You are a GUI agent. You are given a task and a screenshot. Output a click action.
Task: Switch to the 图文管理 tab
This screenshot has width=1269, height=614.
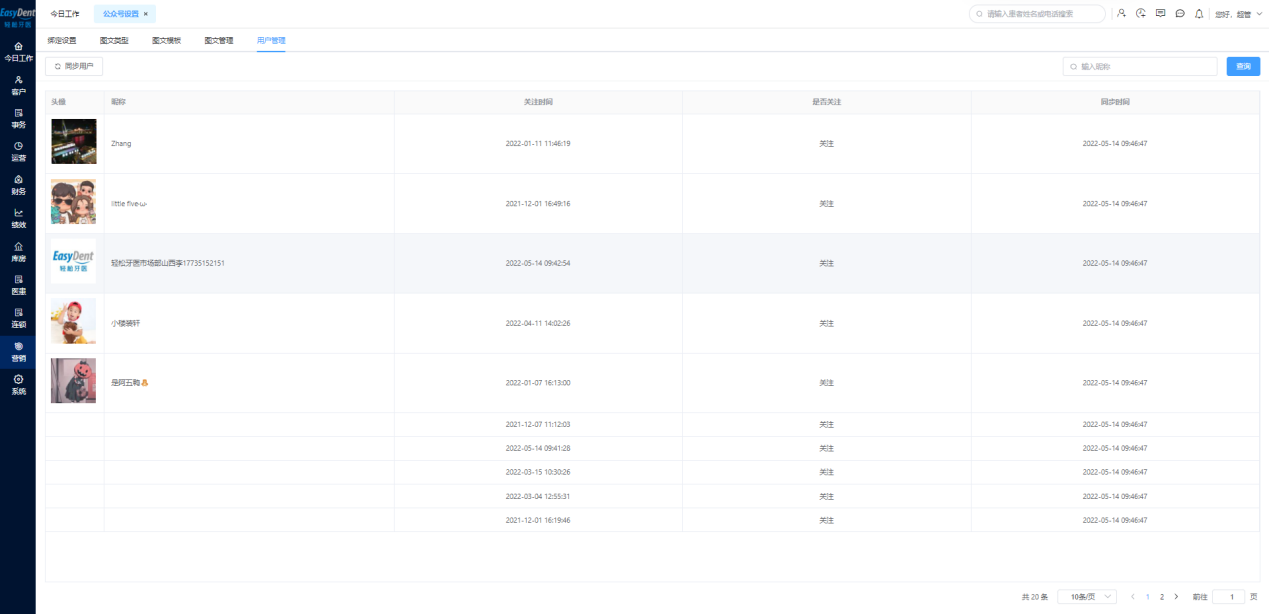(219, 41)
